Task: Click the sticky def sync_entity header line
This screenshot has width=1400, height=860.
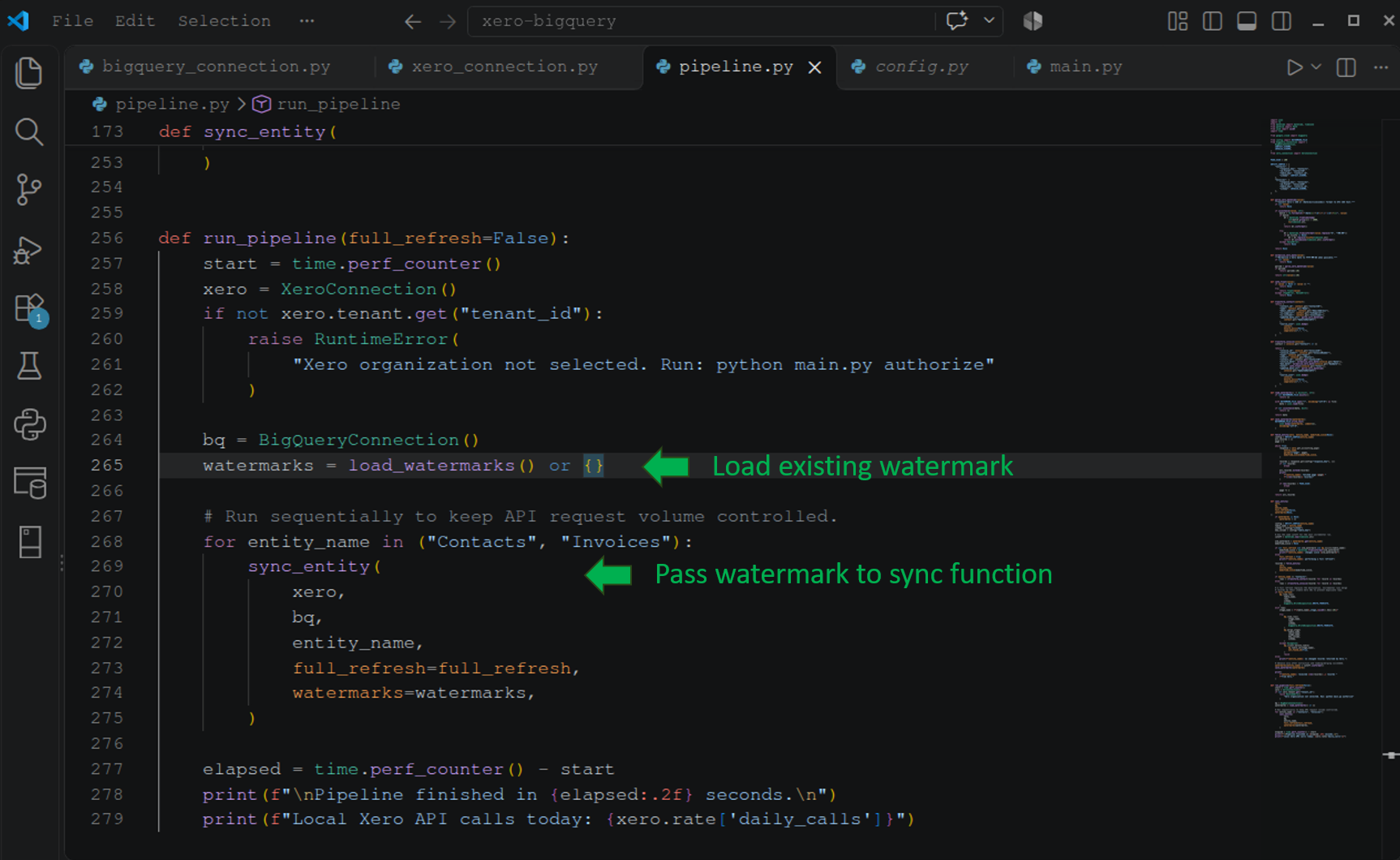Action: [x=663, y=131]
